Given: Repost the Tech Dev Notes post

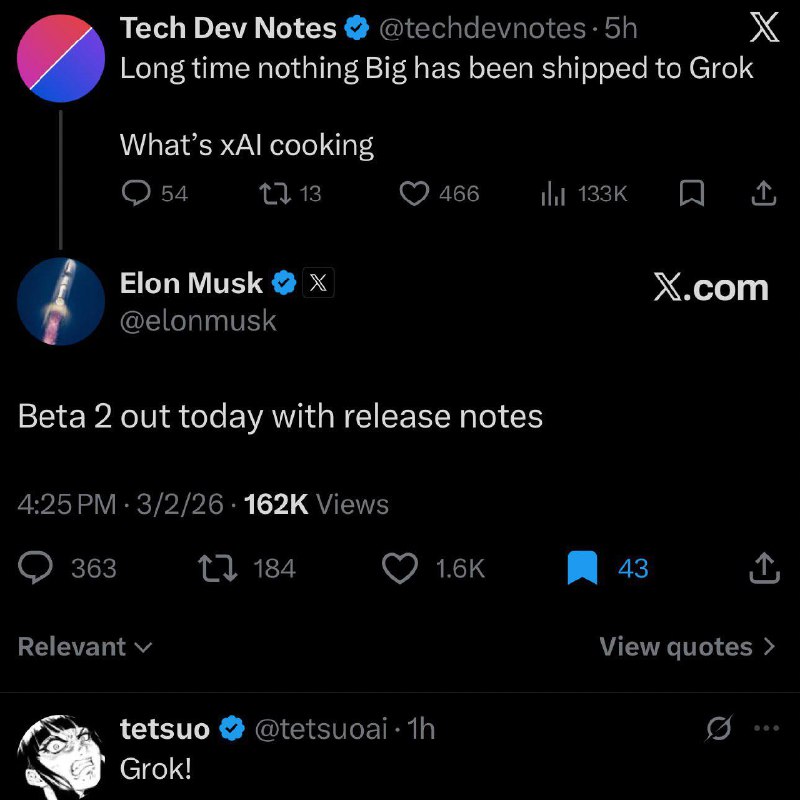Looking at the screenshot, I should 273,193.
